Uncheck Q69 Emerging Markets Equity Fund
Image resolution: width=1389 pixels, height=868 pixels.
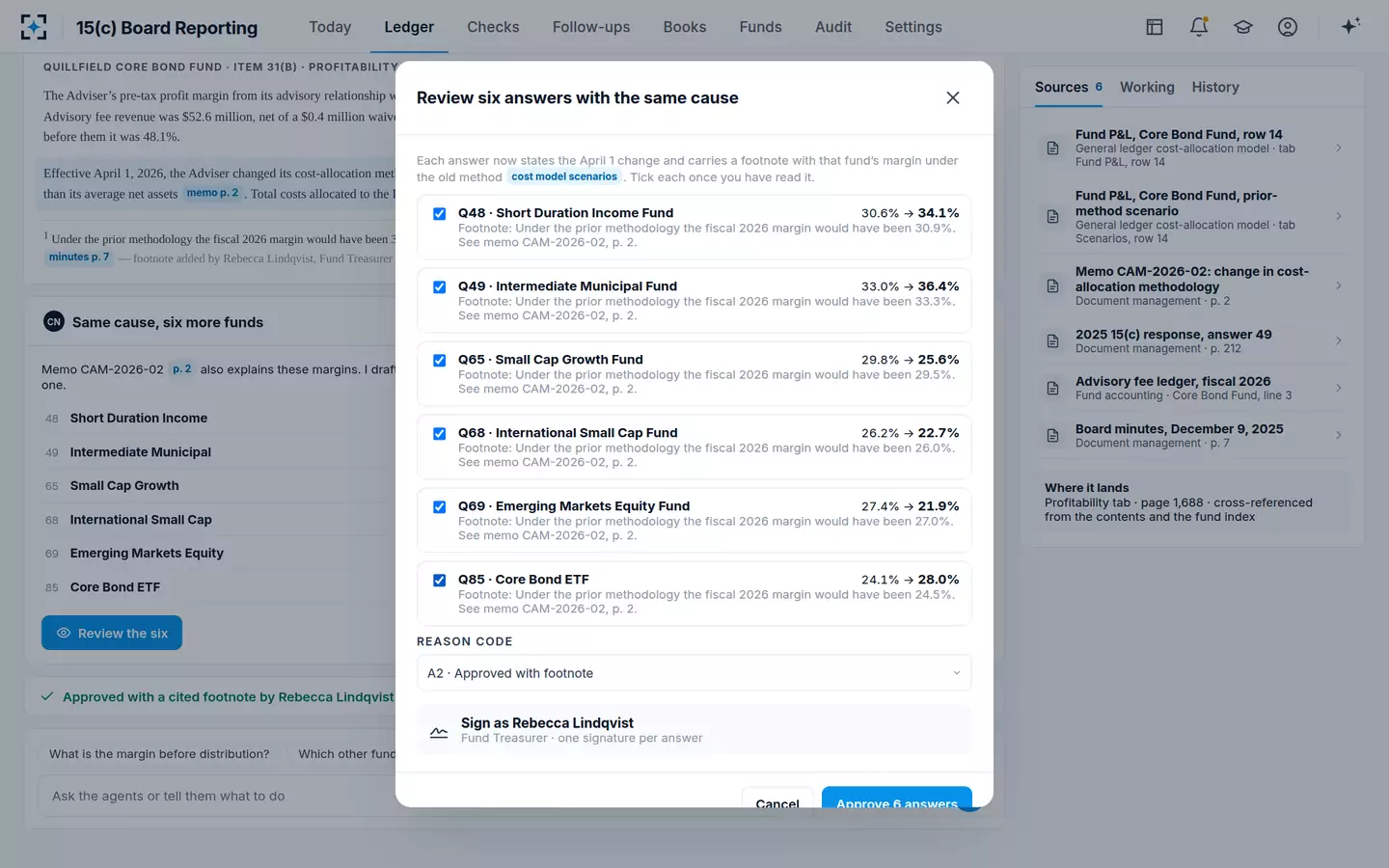[440, 507]
